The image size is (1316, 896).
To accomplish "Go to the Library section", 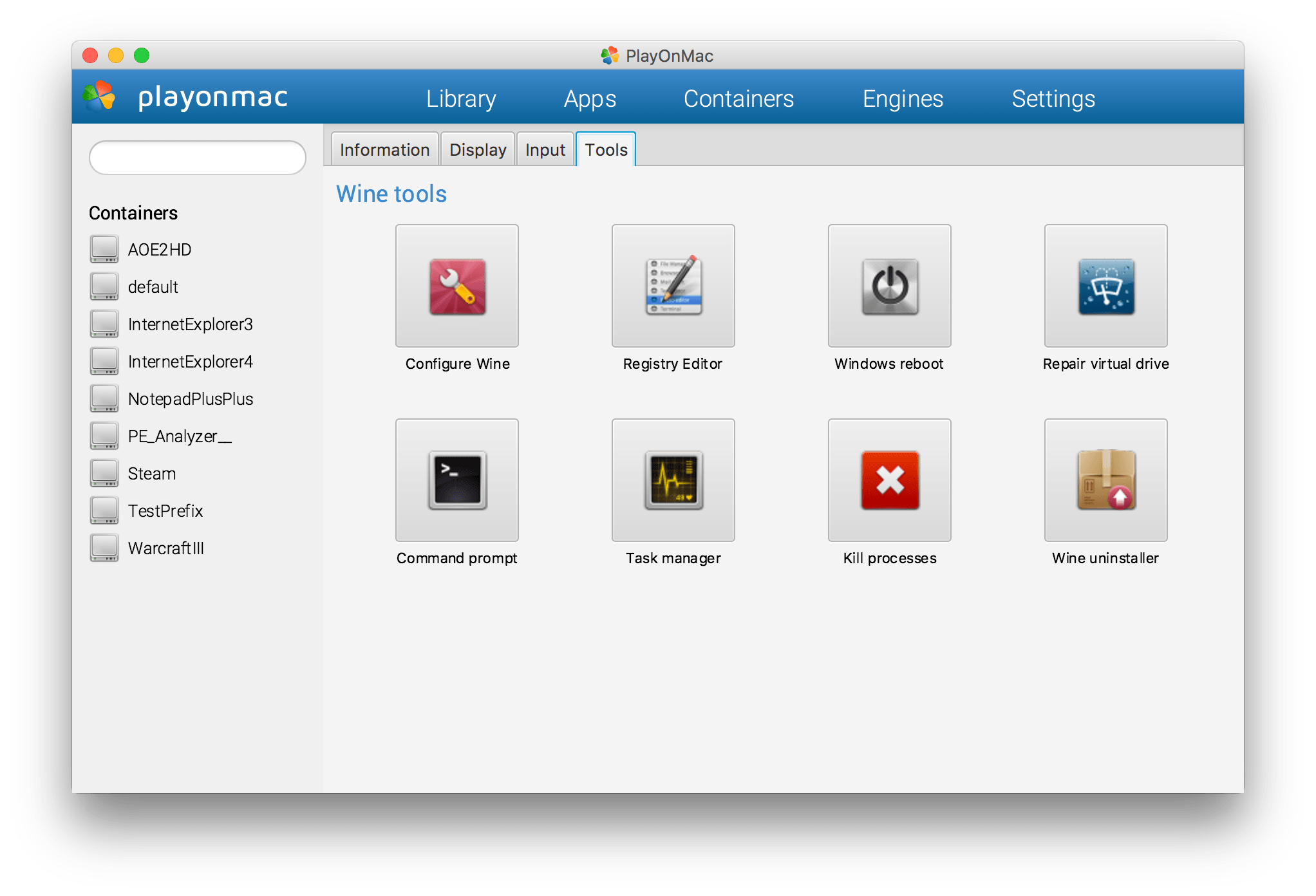I will [x=461, y=98].
